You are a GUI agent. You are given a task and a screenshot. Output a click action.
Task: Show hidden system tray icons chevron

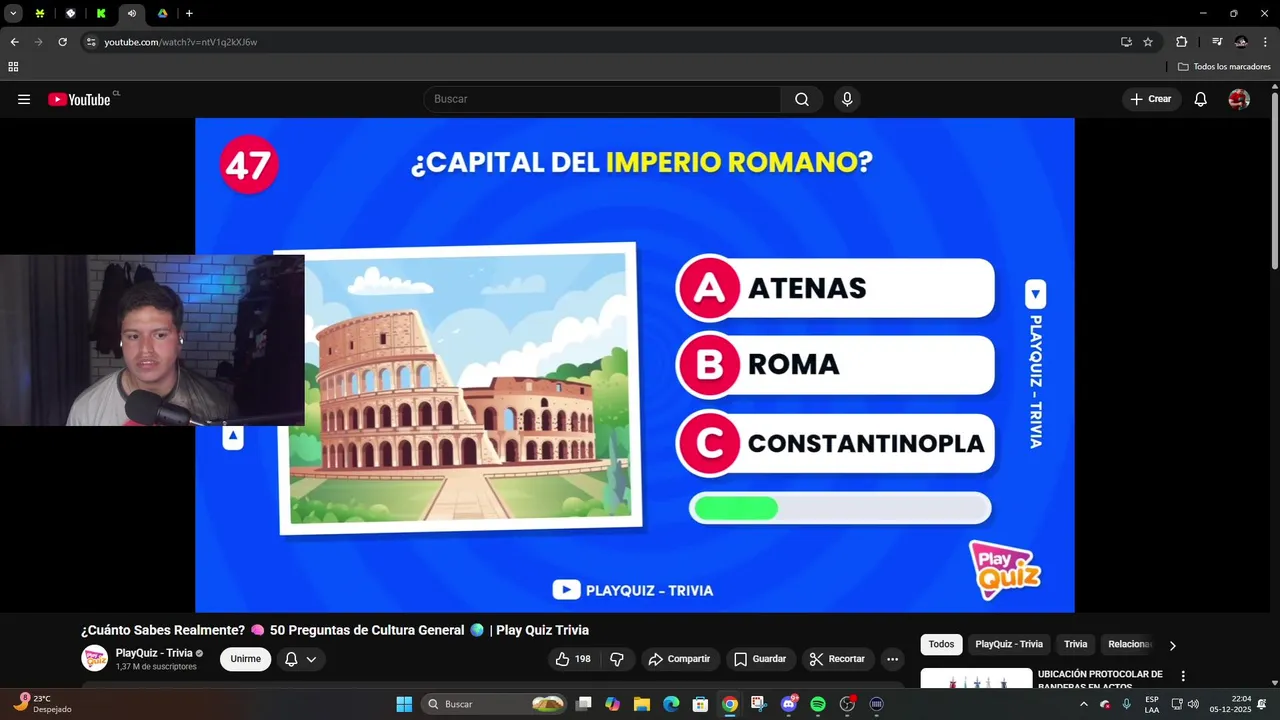(x=1083, y=704)
